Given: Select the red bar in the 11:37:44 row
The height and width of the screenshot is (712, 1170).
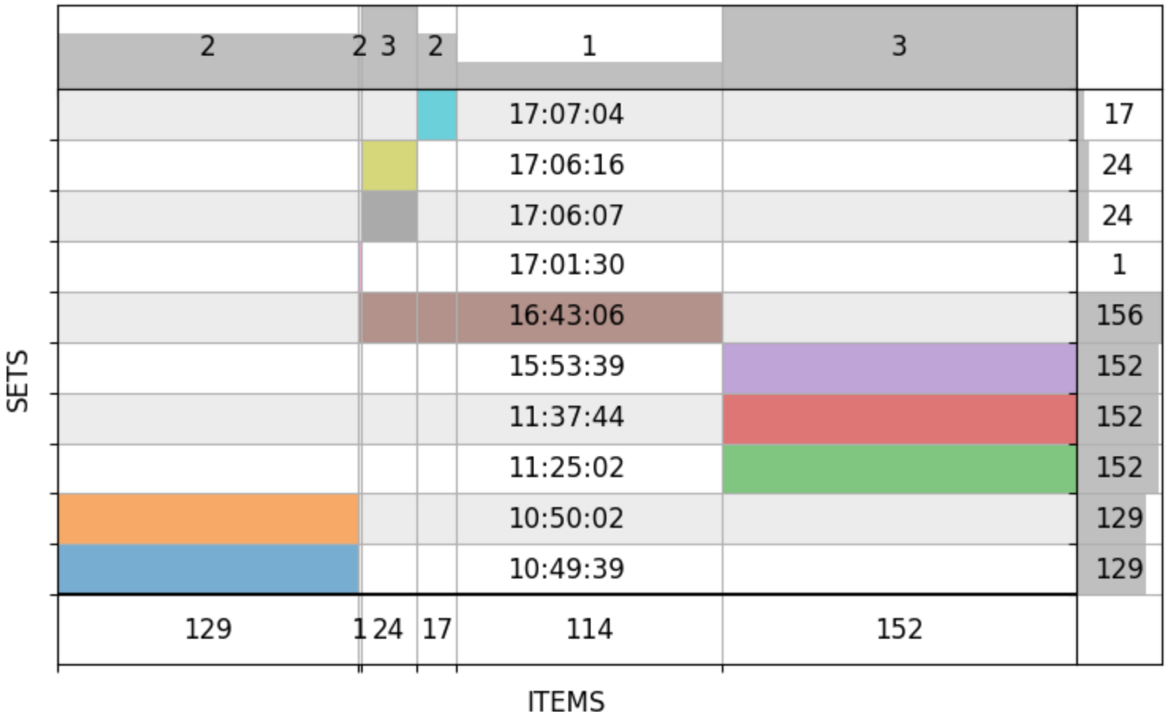Looking at the screenshot, I should pyautogui.click(x=898, y=418).
